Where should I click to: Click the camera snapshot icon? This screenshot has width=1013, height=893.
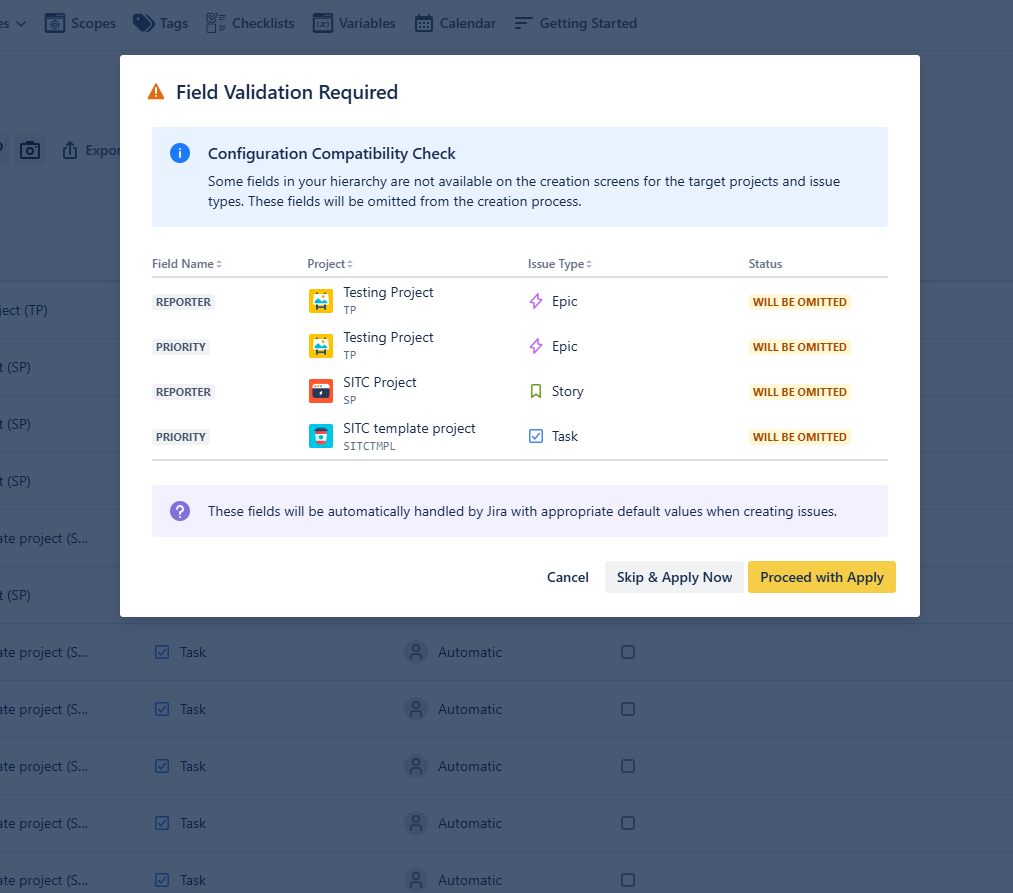(31, 150)
